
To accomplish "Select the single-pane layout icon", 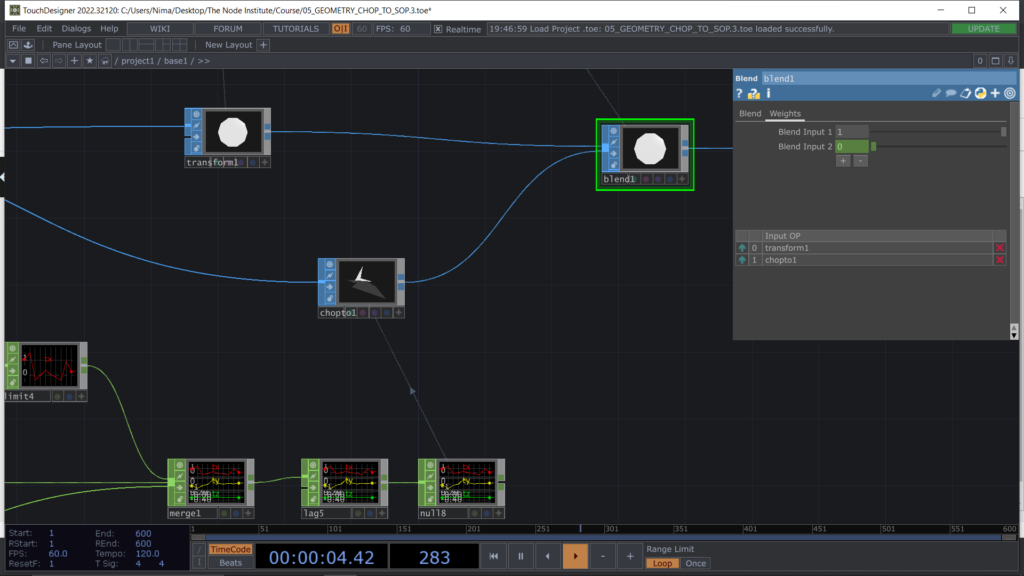I will (x=113, y=44).
